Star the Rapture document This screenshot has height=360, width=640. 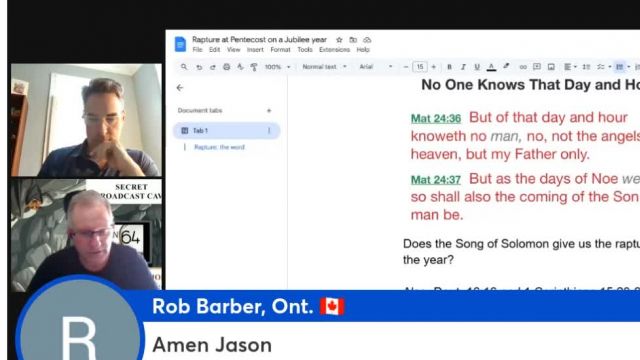tap(339, 40)
